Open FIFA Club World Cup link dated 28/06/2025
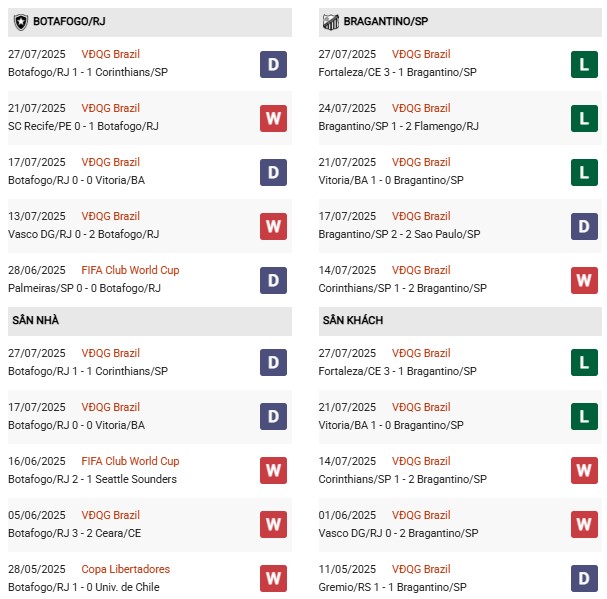Screen dimensions: 607x599 132,270
